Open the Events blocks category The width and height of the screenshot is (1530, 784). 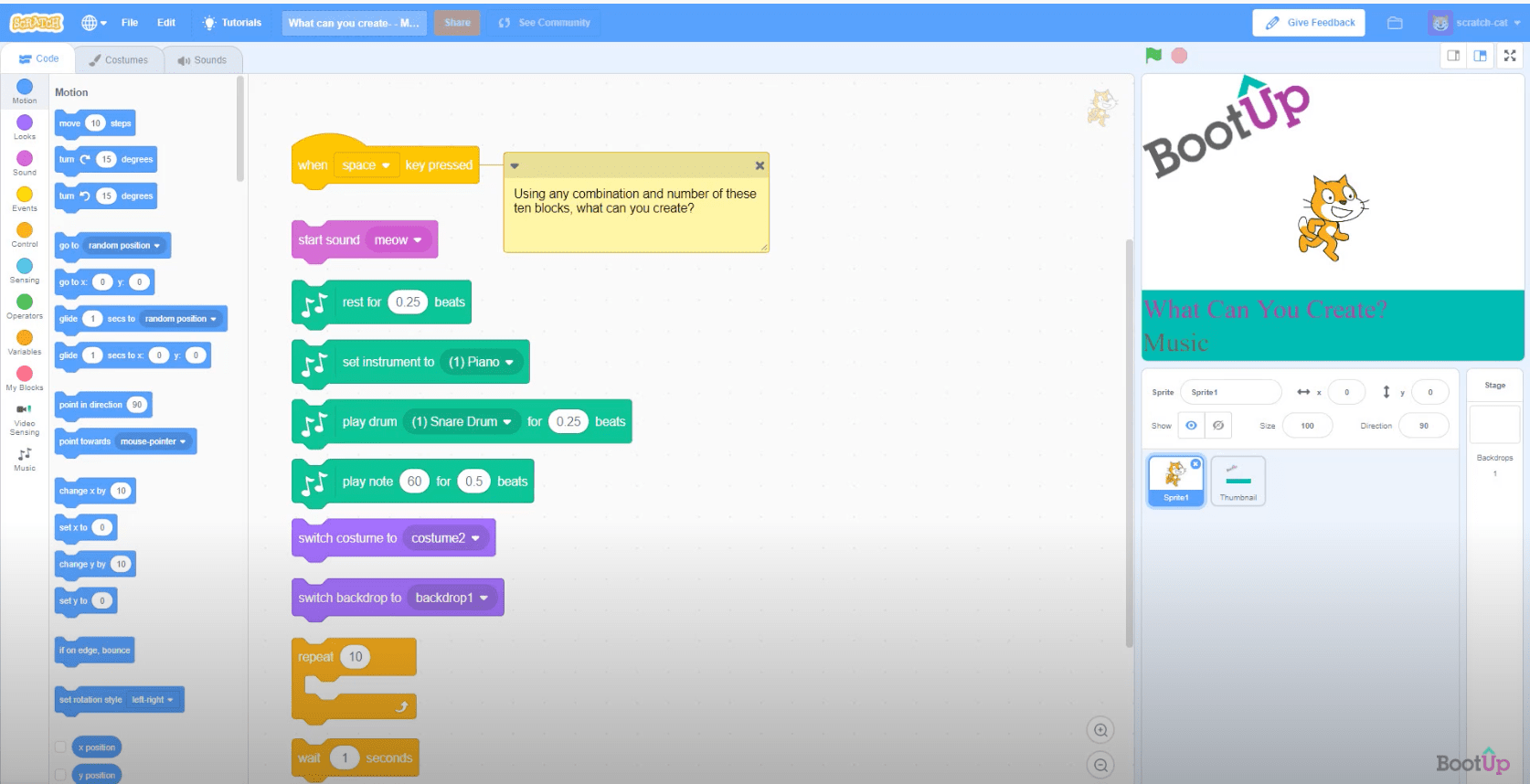pos(25,198)
